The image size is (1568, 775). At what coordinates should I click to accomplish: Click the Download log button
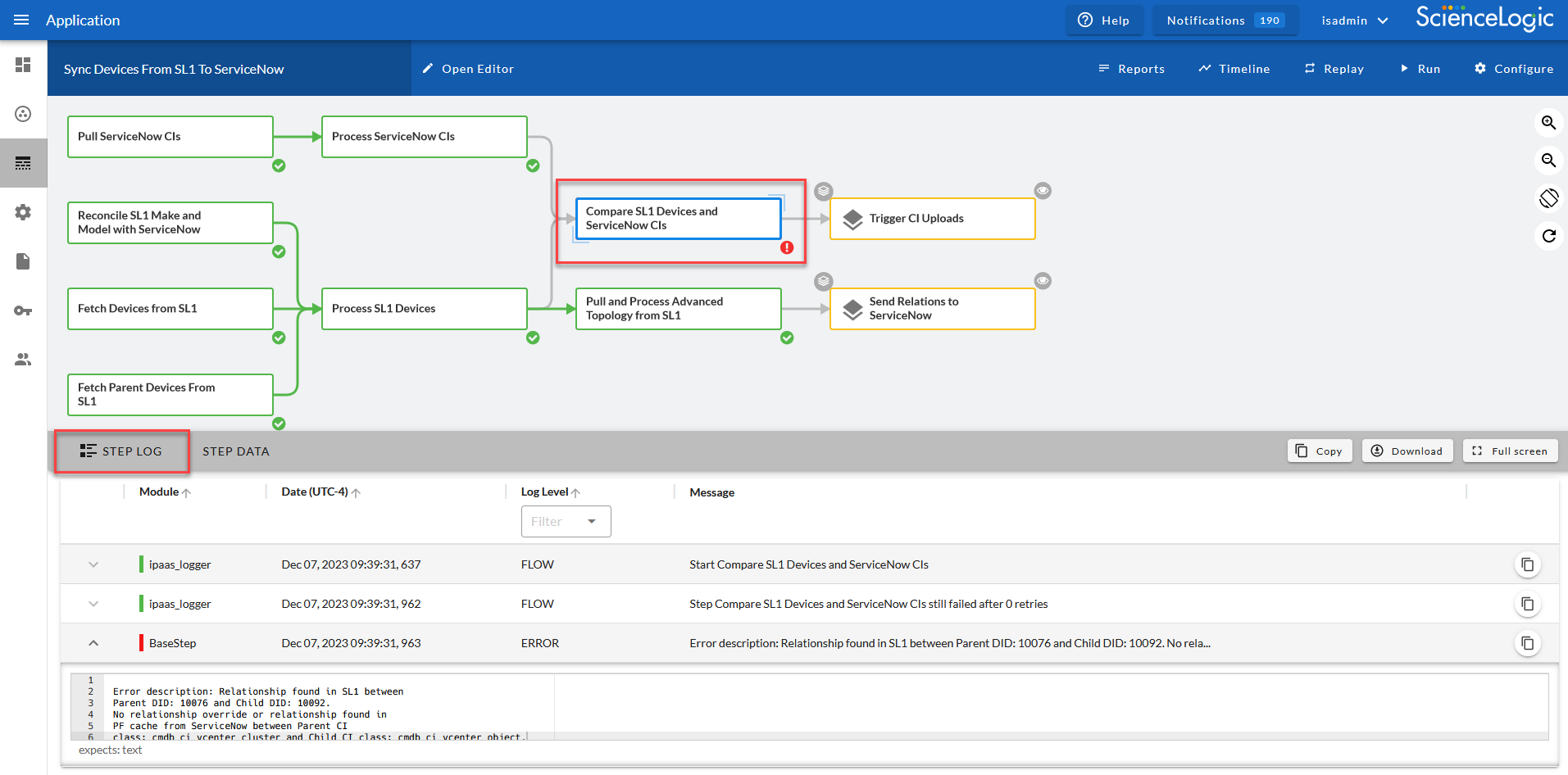click(1407, 451)
